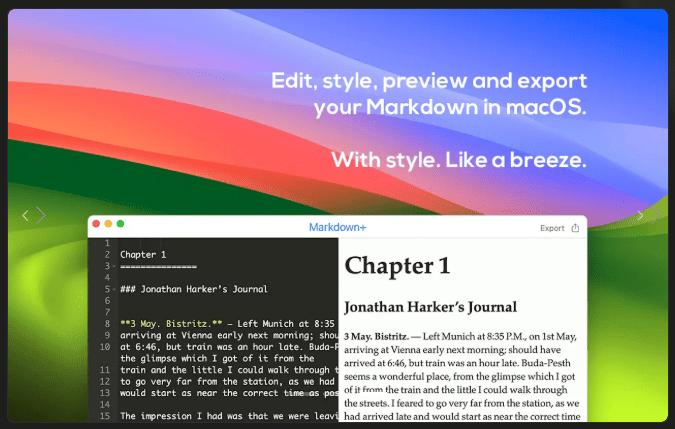675x429 pixels.
Task: Click the '=====' underline on line 3
Action: click(158, 267)
